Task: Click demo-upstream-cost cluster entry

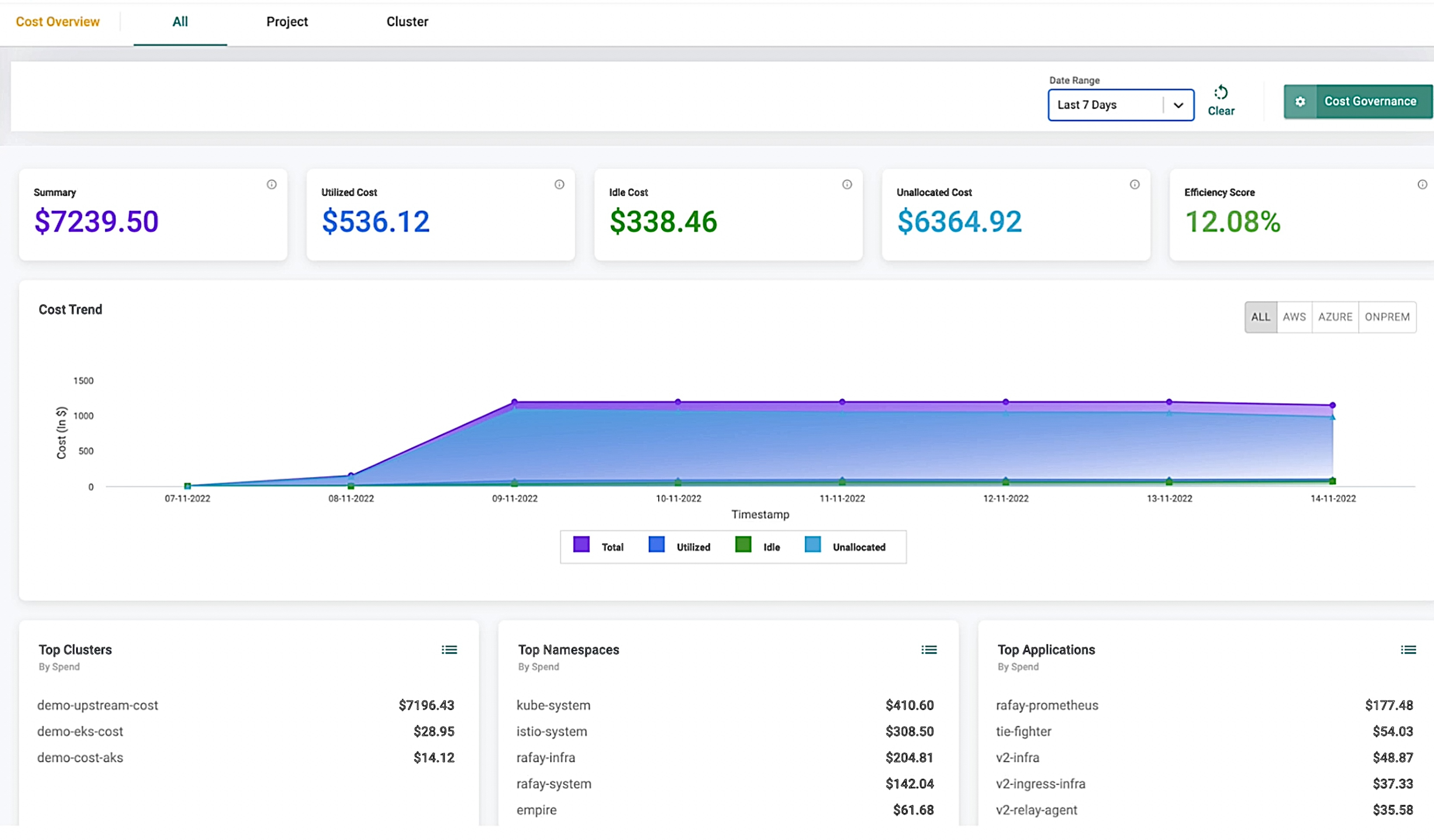Action: pyautogui.click(x=98, y=705)
